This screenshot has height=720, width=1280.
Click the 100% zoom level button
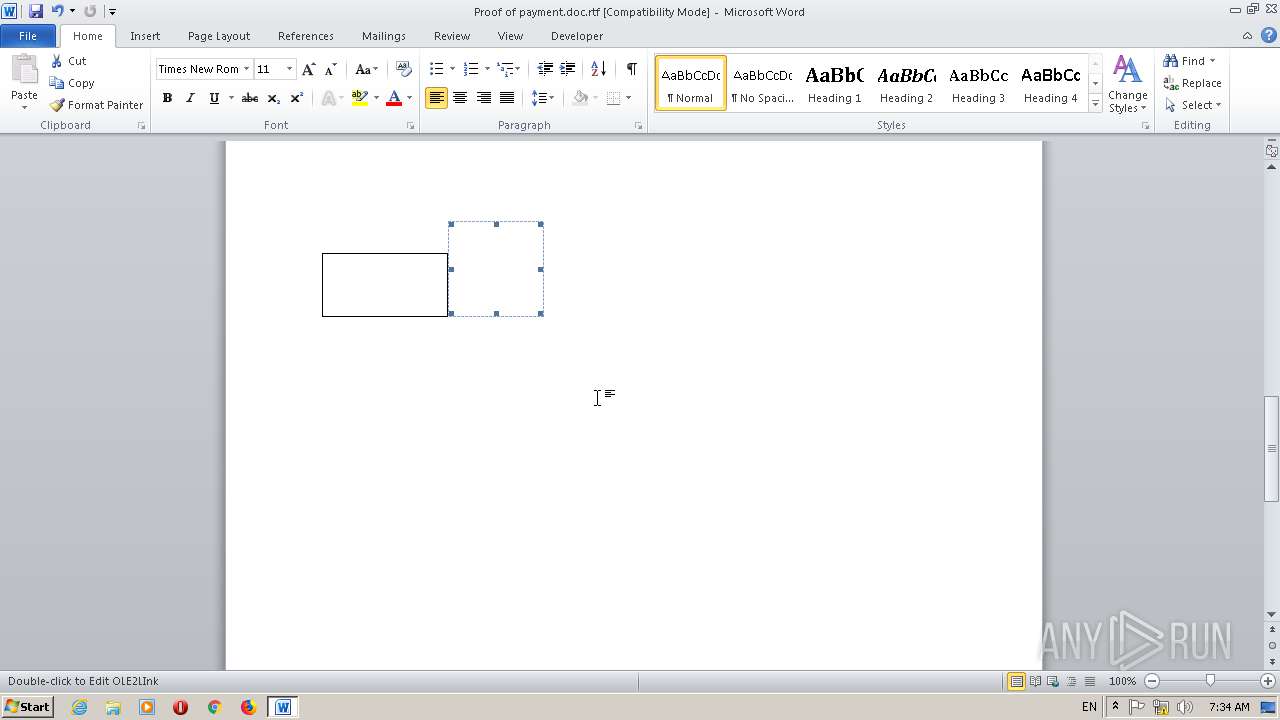[x=1122, y=681]
